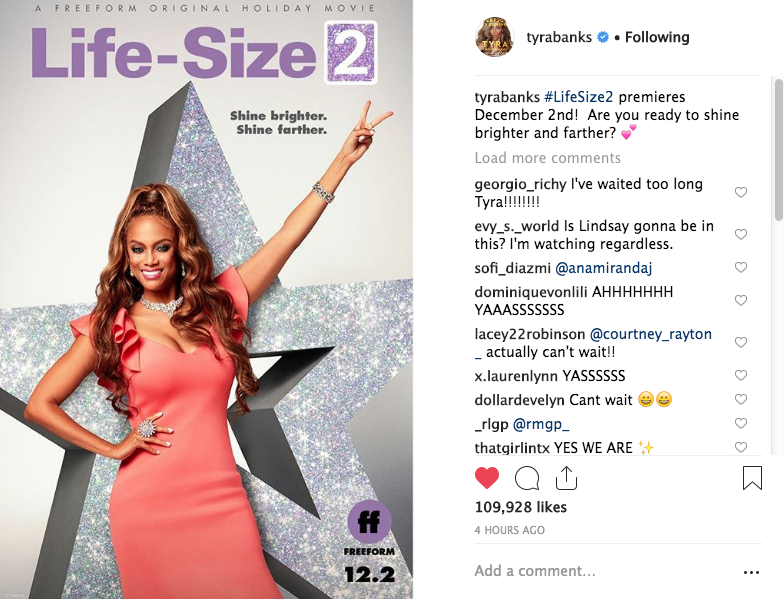This screenshot has height=599, width=784.
Task: Expand Load more comments
Action: point(548,158)
